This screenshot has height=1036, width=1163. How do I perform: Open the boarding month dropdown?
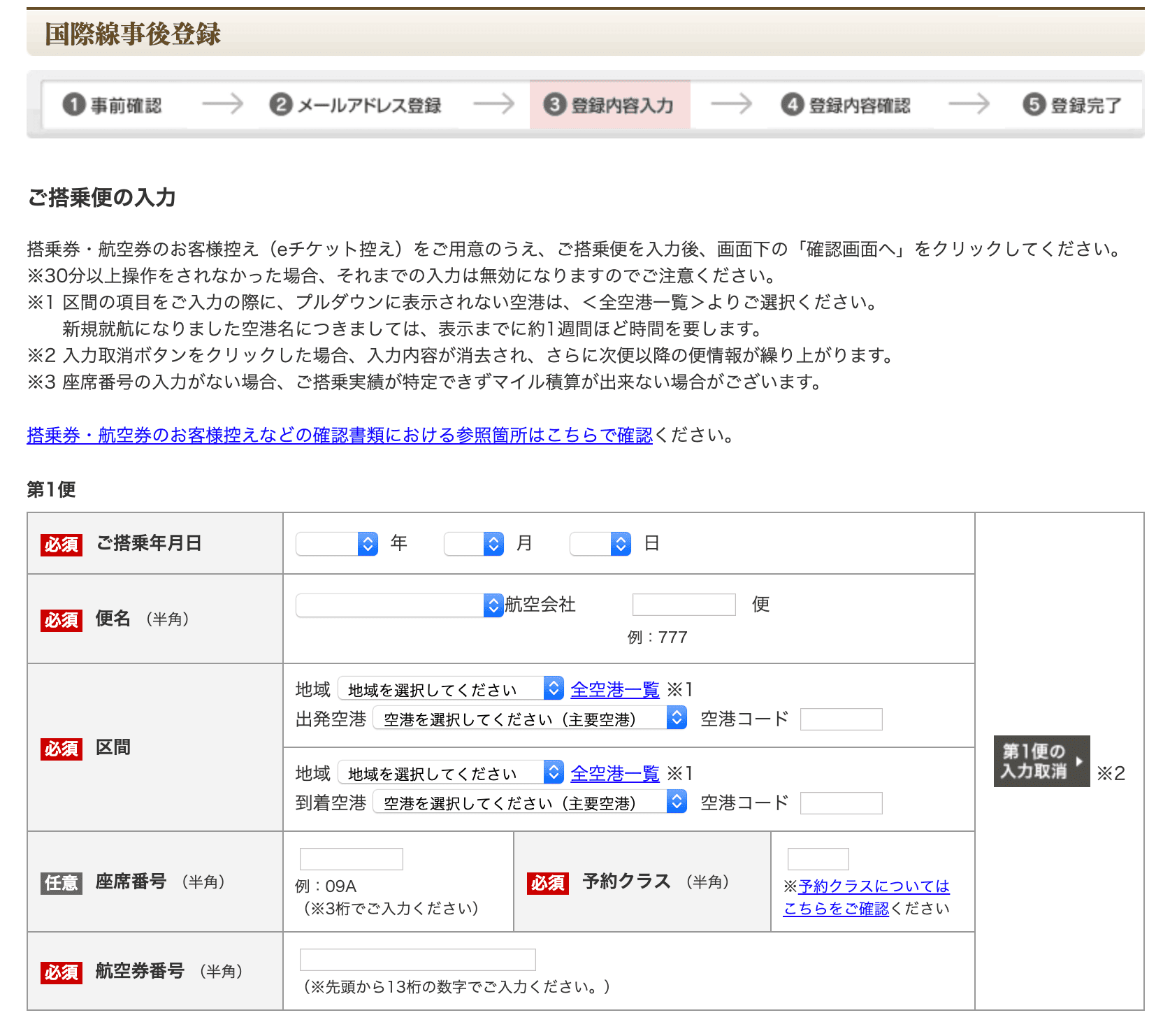(474, 544)
